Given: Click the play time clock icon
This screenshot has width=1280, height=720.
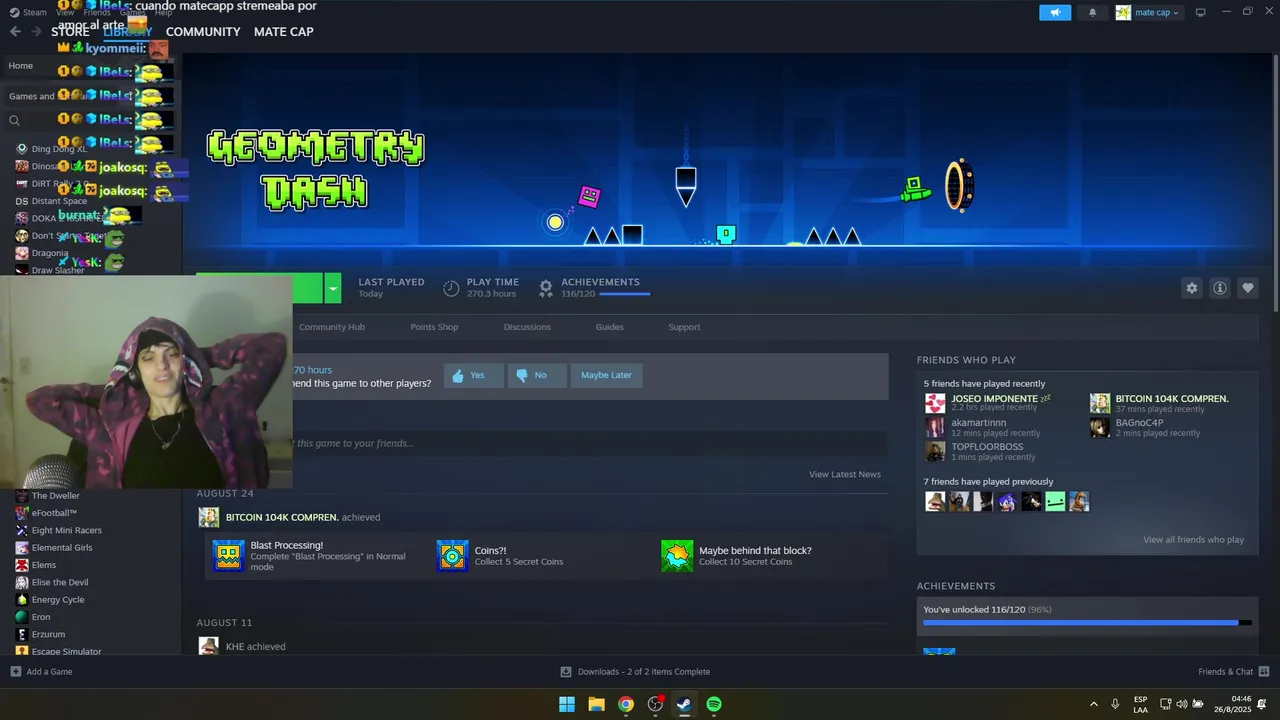Looking at the screenshot, I should (451, 288).
